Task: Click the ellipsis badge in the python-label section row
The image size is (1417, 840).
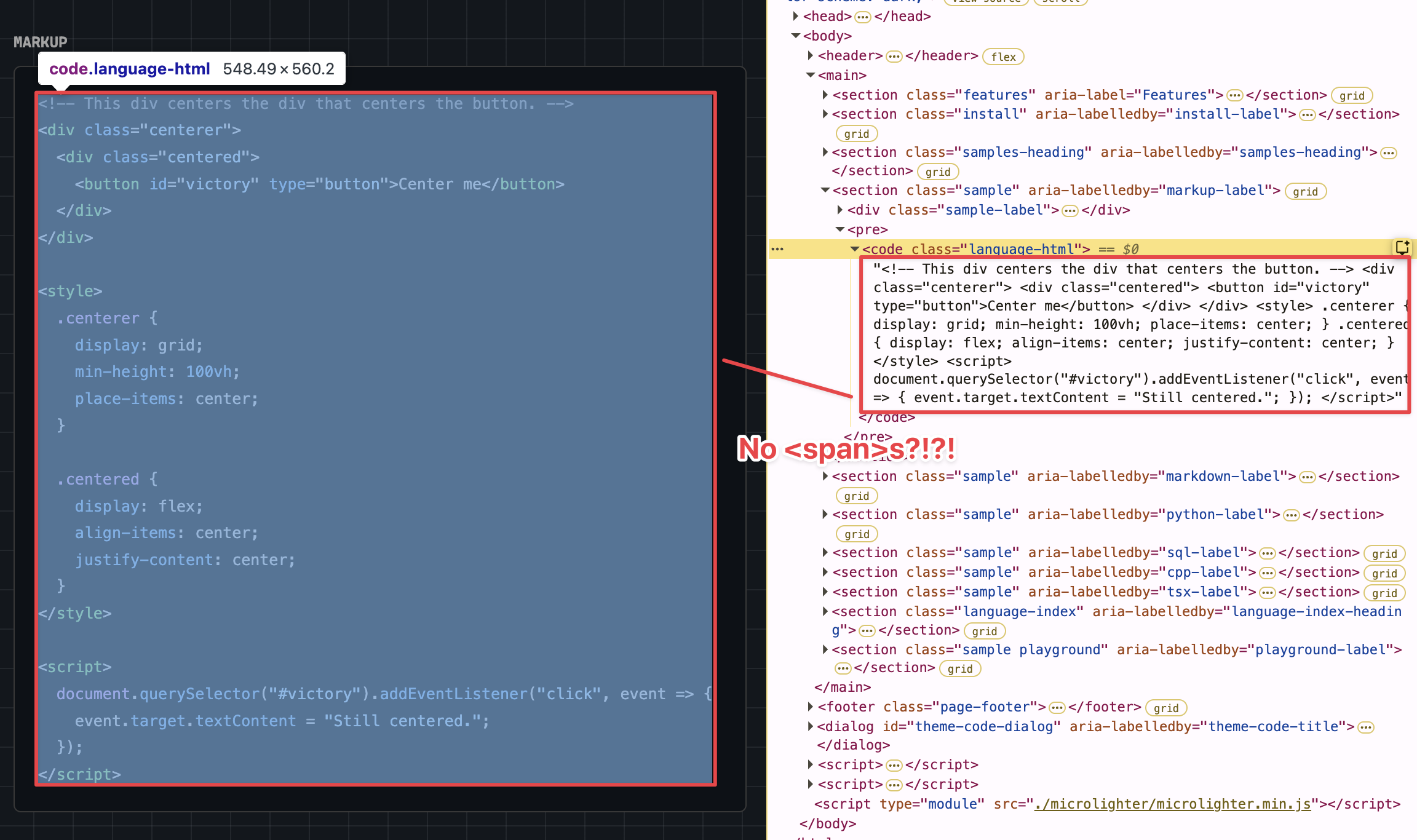Action: 1291,515
